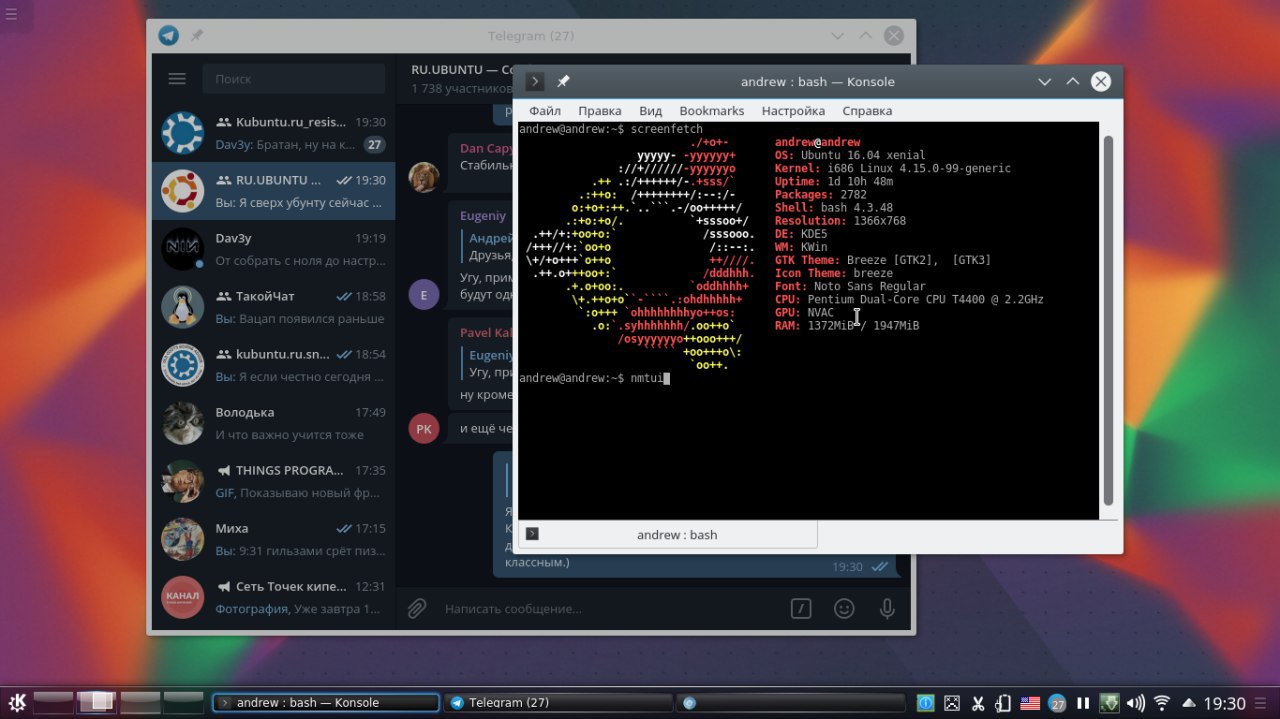Screen dimensions: 1280x719
Task: Click the red КАНАЛ channel avatar
Action: click(x=183, y=597)
